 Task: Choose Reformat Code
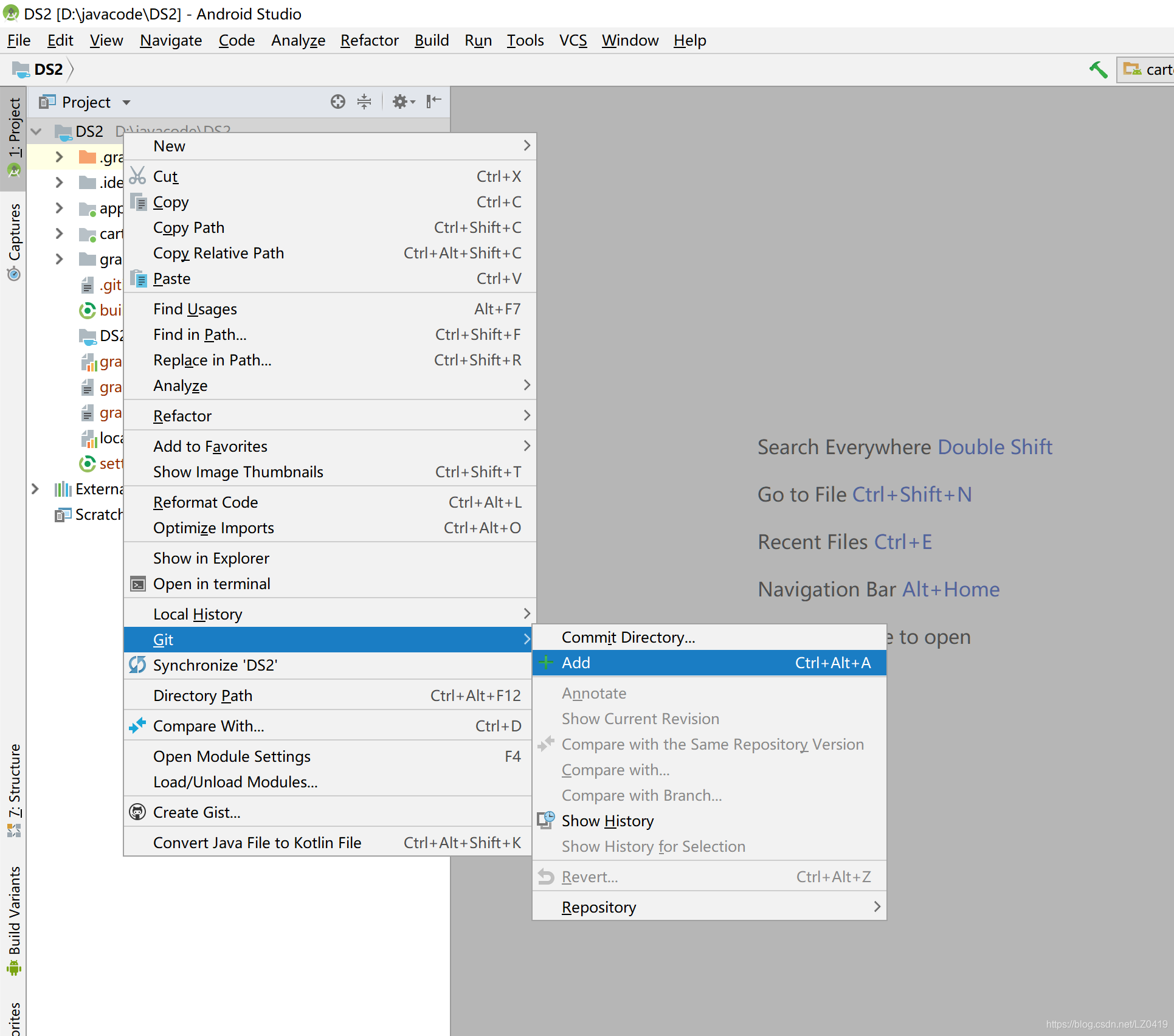(330, 502)
